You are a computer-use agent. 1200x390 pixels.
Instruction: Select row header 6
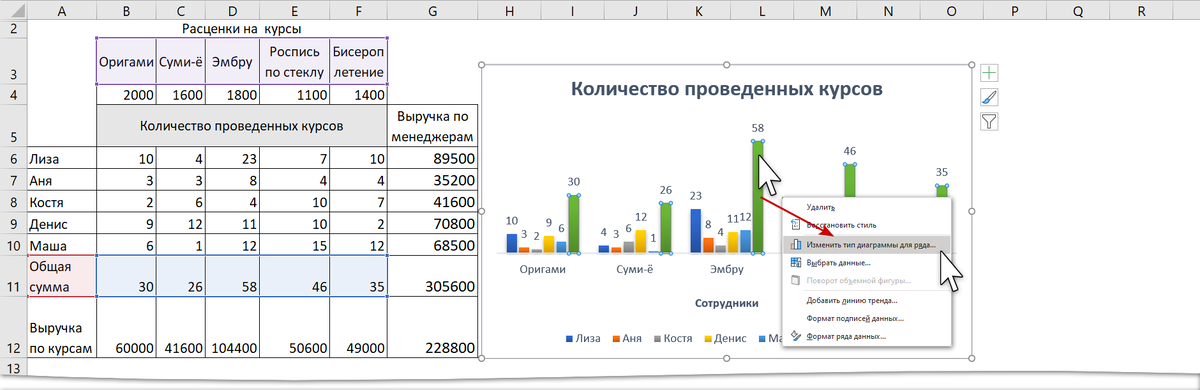pyautogui.click(x=12, y=158)
